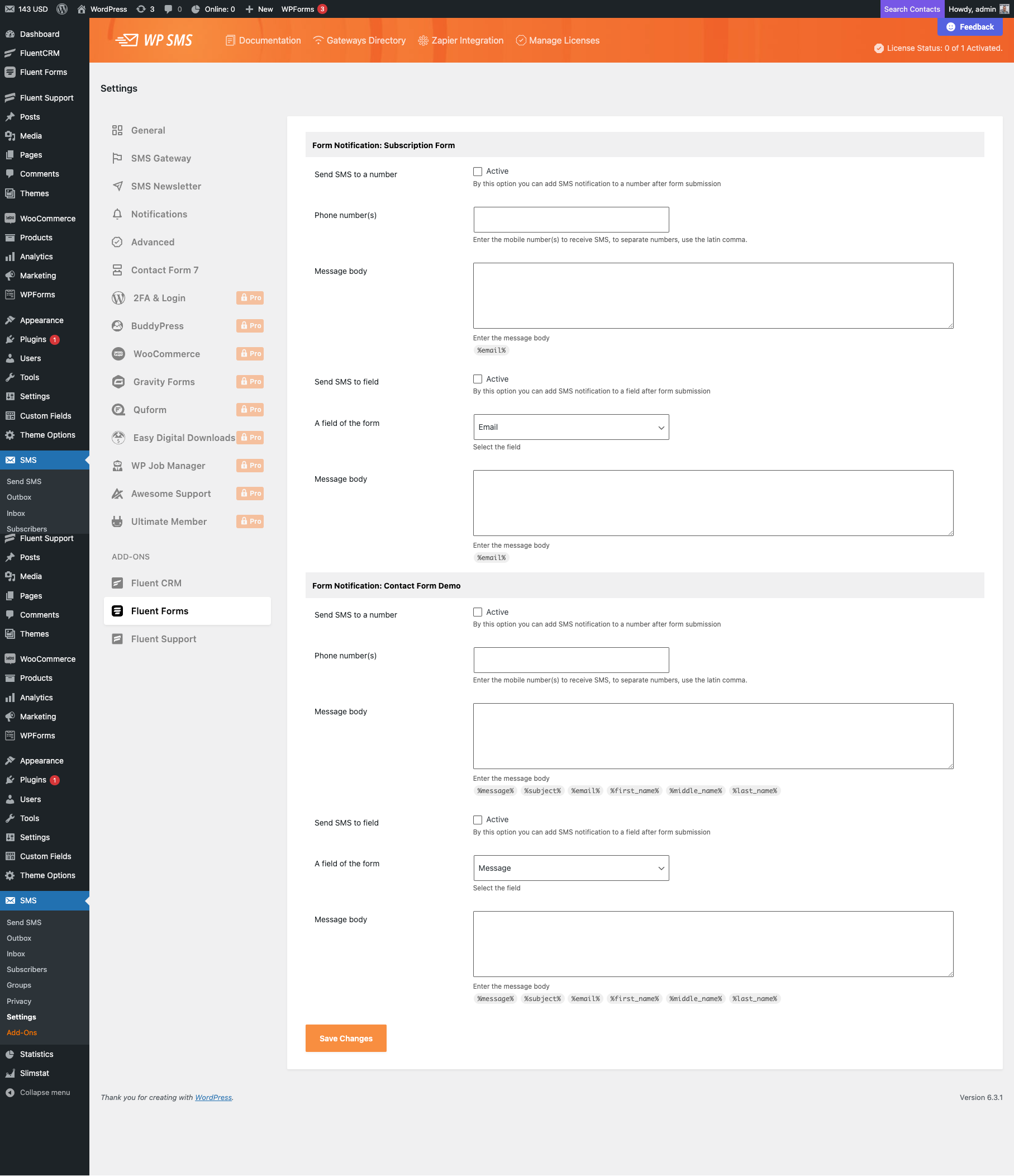Screen dimensions: 1014x1176
Task: Open the Message field dropdown
Action: point(571,869)
